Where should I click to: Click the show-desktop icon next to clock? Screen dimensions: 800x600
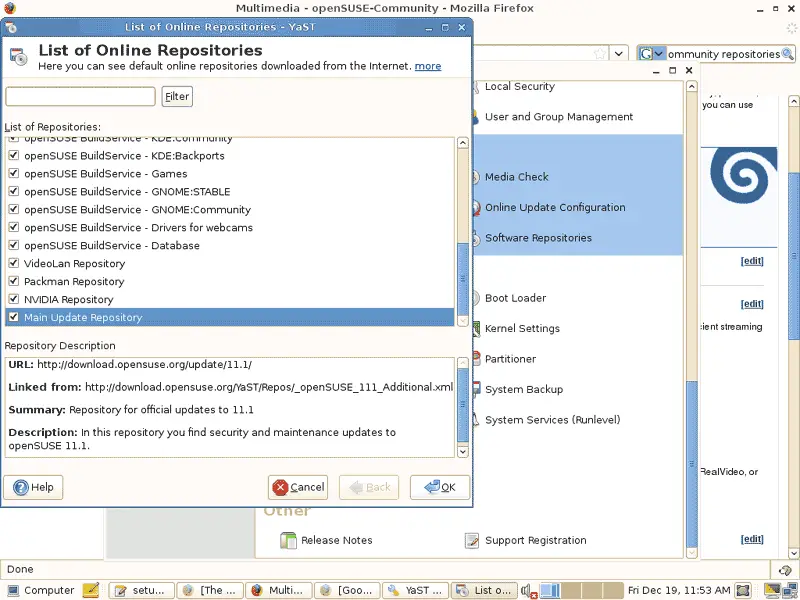[743, 590]
